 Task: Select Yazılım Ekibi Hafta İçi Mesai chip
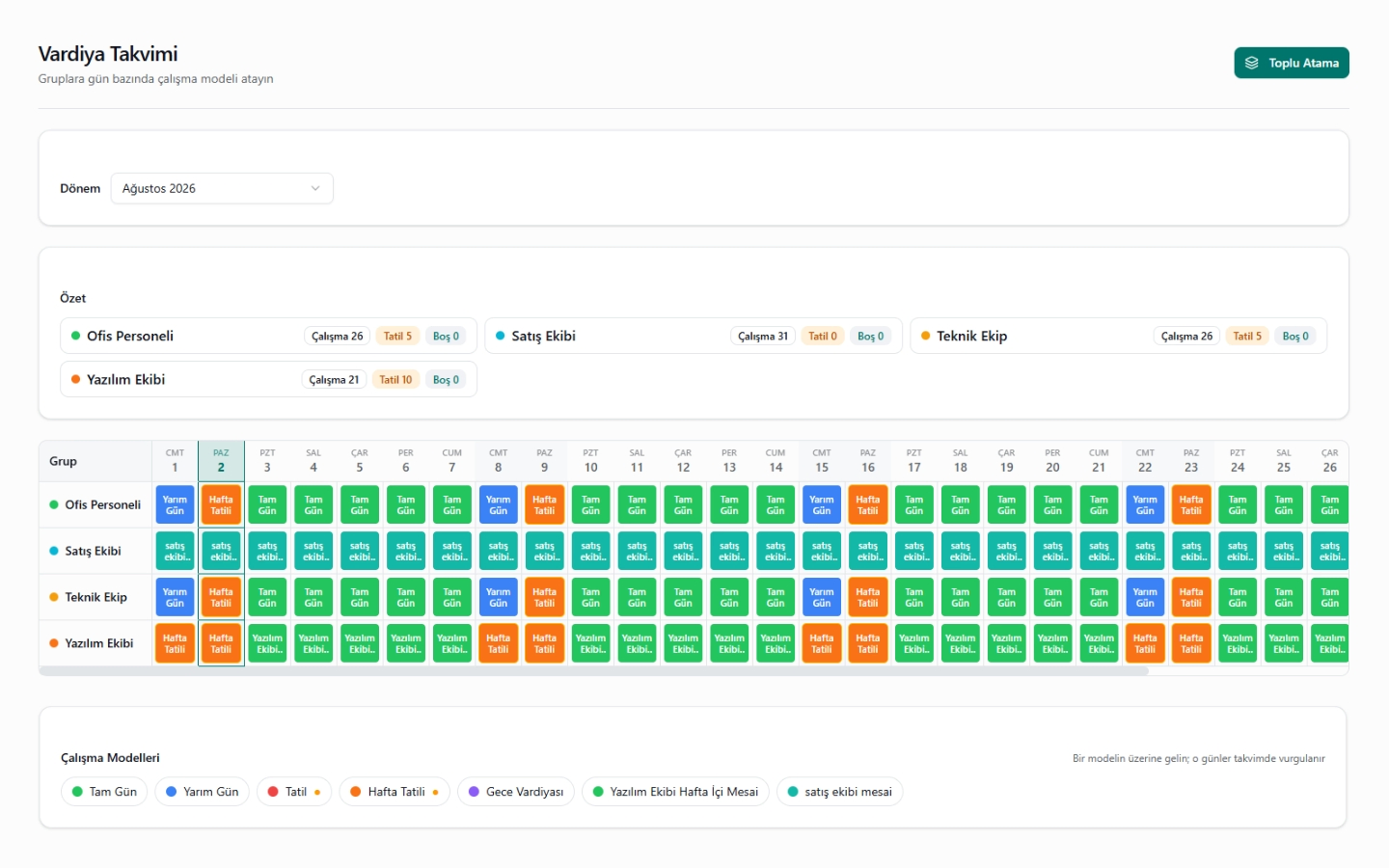click(675, 792)
